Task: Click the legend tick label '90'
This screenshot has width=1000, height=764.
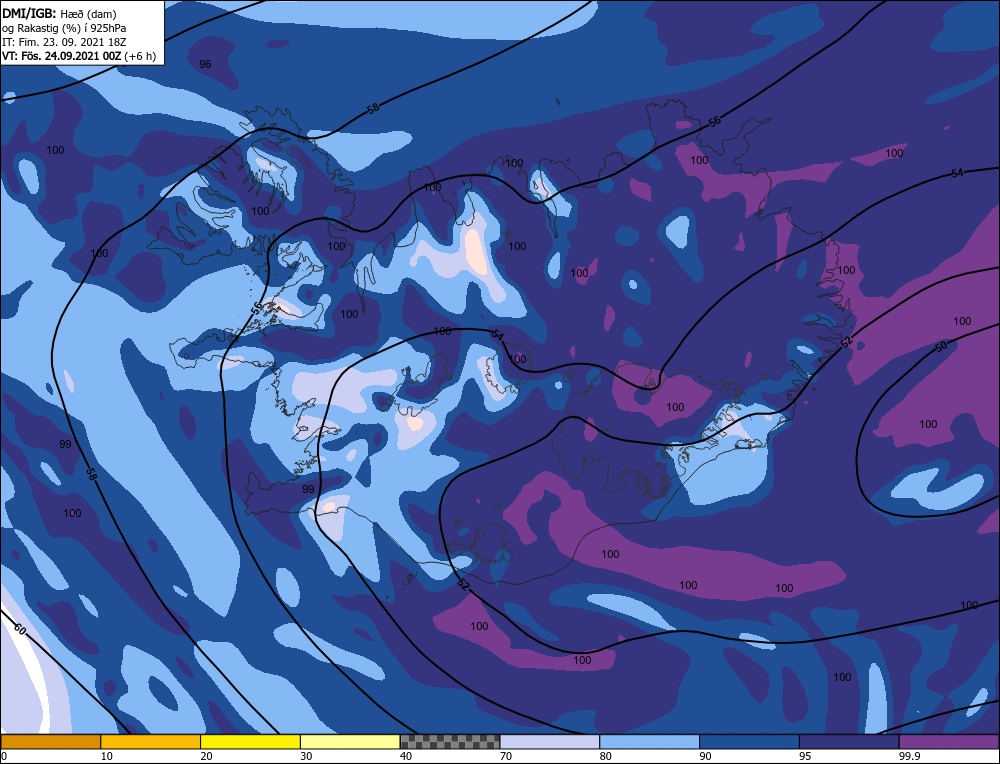Action: pyautogui.click(x=705, y=756)
